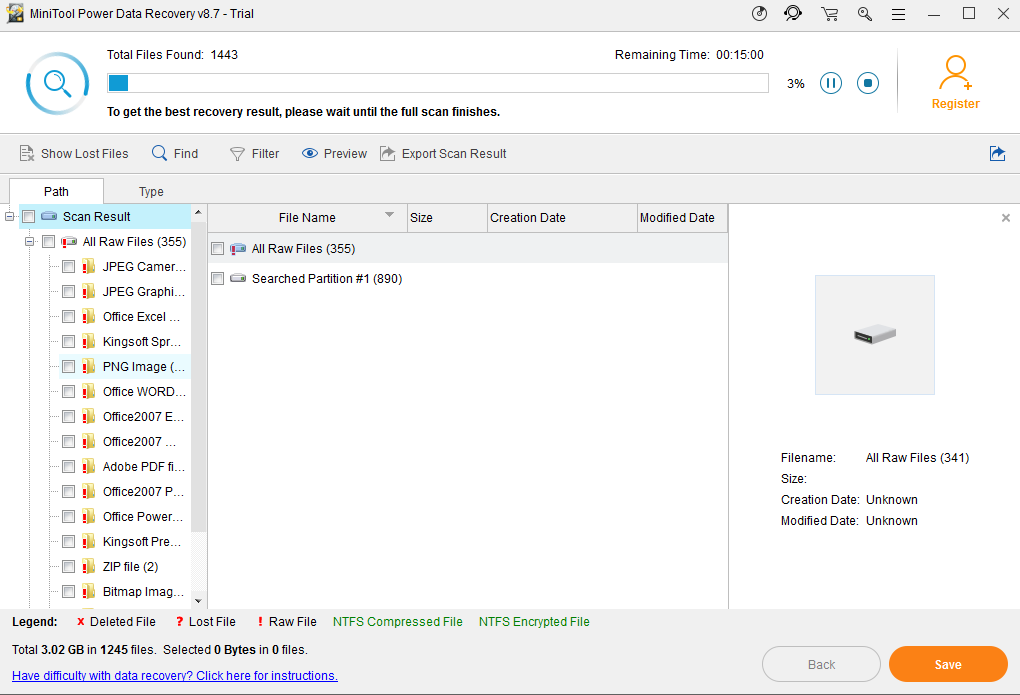Collapse the Scan Result tree node
The height and width of the screenshot is (695, 1020).
(9, 217)
